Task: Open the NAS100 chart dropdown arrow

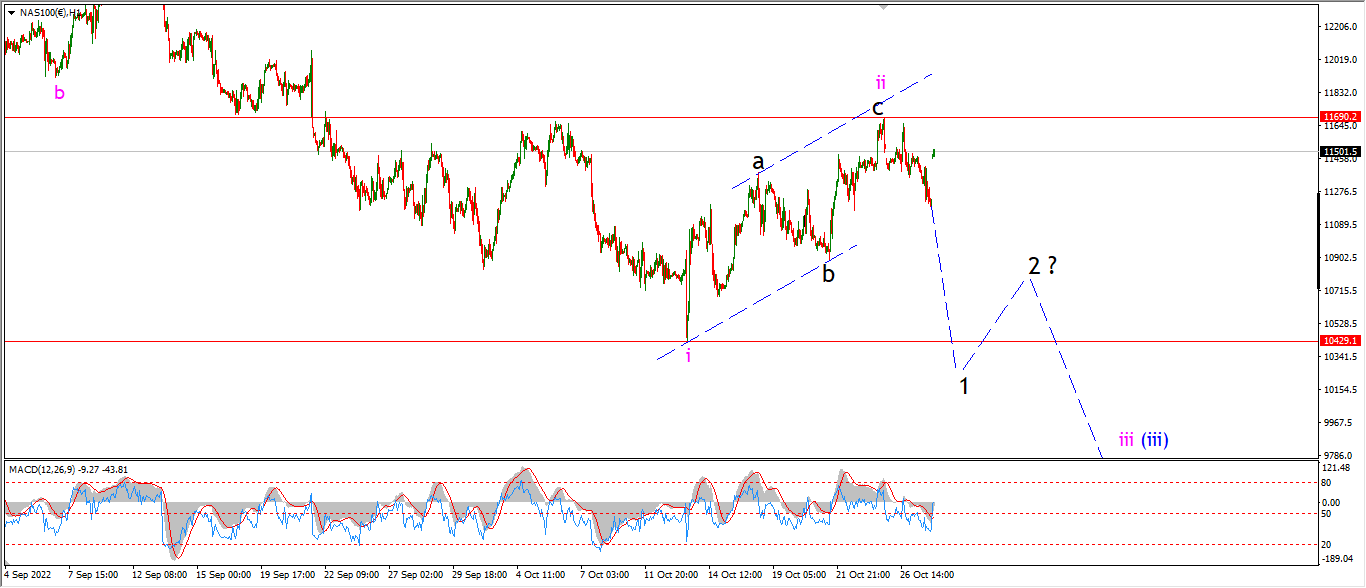Action: (11, 13)
